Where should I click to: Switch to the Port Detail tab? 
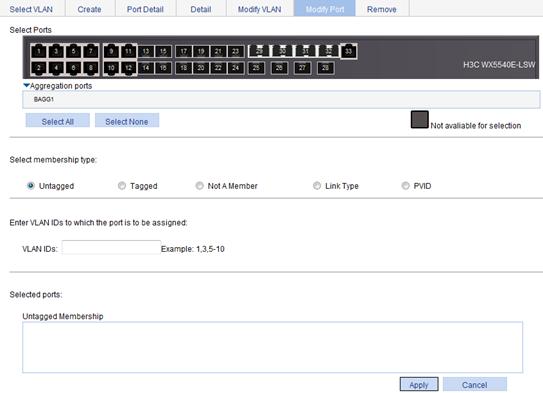point(145,9)
